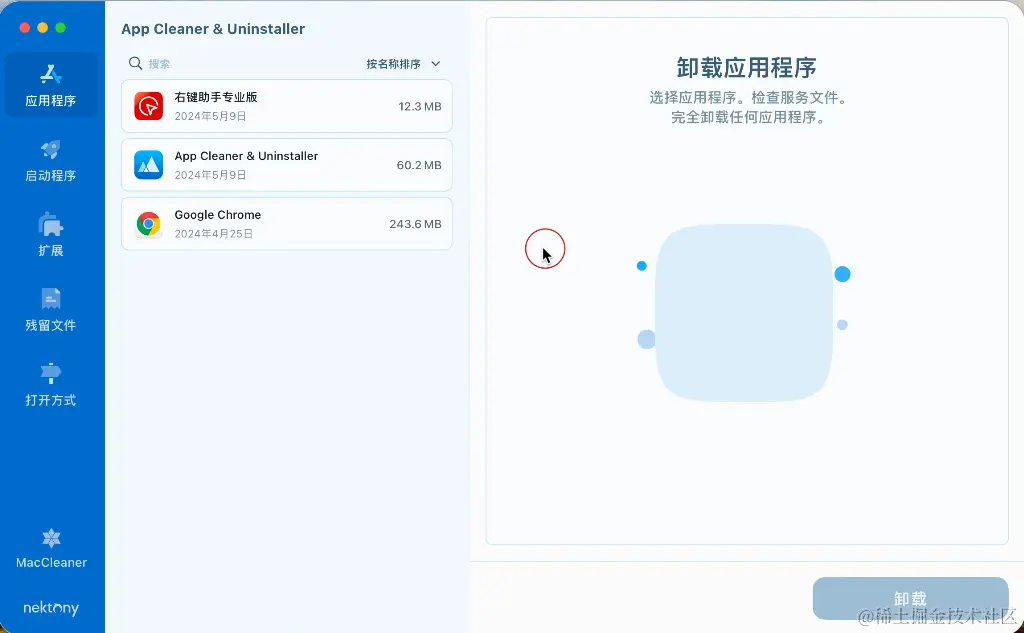Open the 扩展 puzzle-piece section

(51, 235)
